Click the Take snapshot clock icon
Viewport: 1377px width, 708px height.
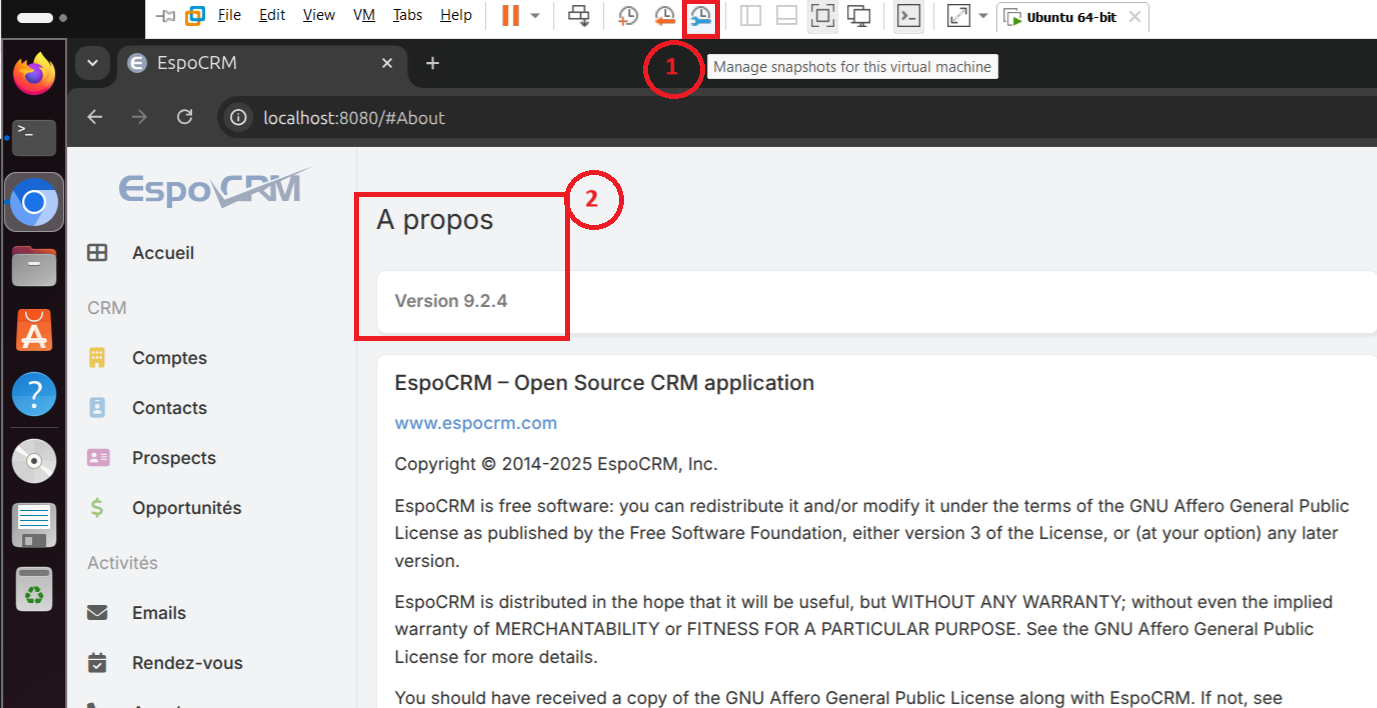pos(628,16)
